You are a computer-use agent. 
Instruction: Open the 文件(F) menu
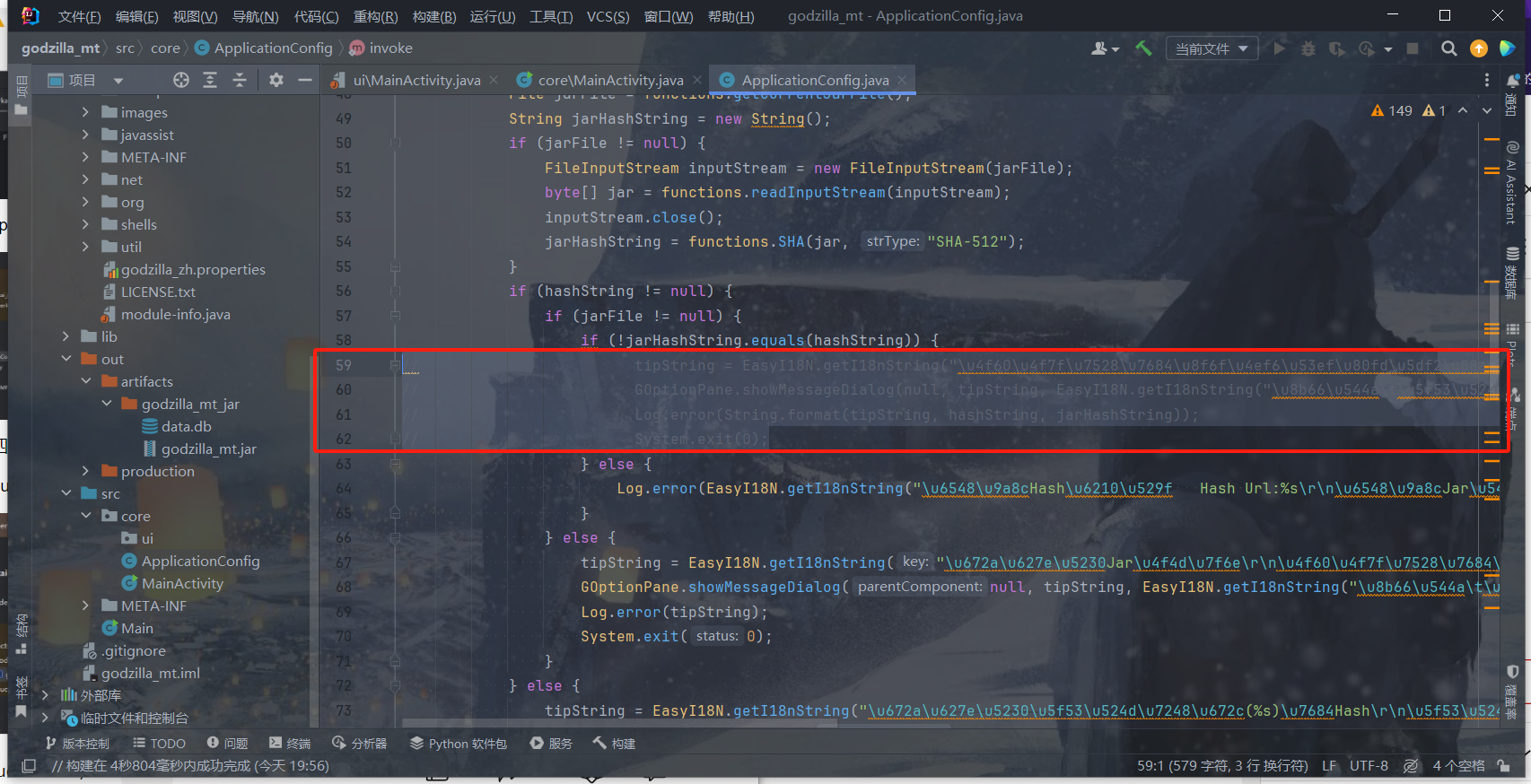point(79,16)
